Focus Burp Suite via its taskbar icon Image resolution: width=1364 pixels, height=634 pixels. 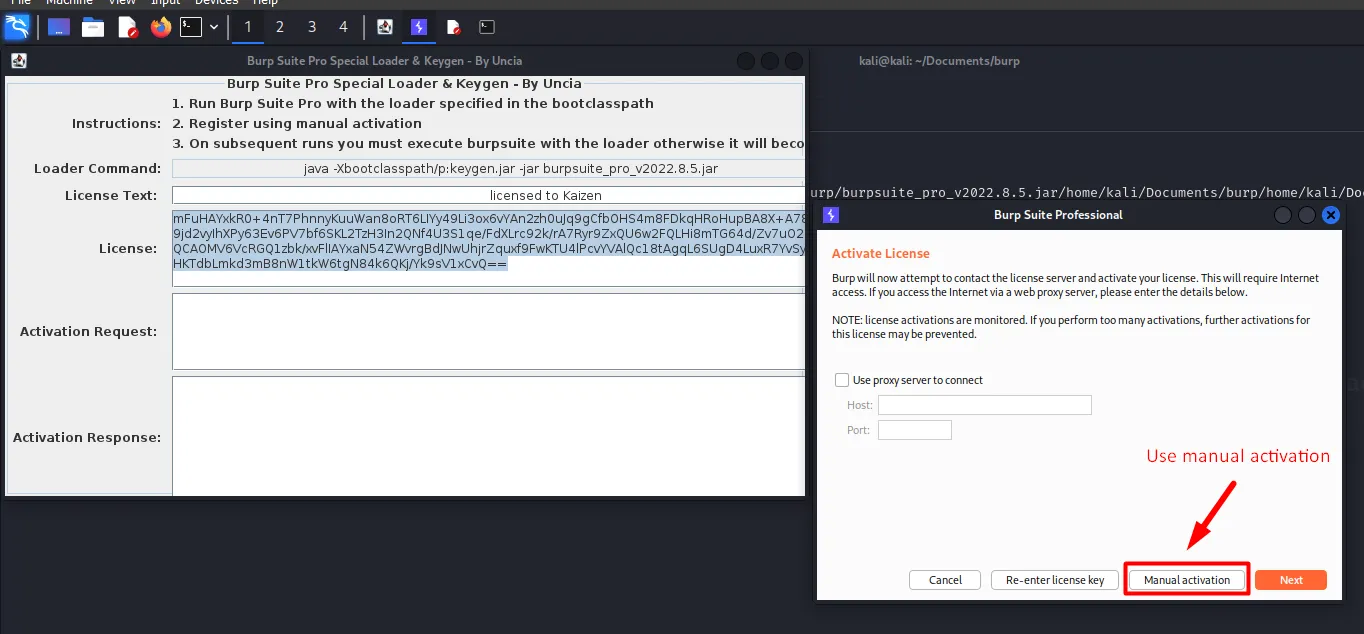(419, 27)
